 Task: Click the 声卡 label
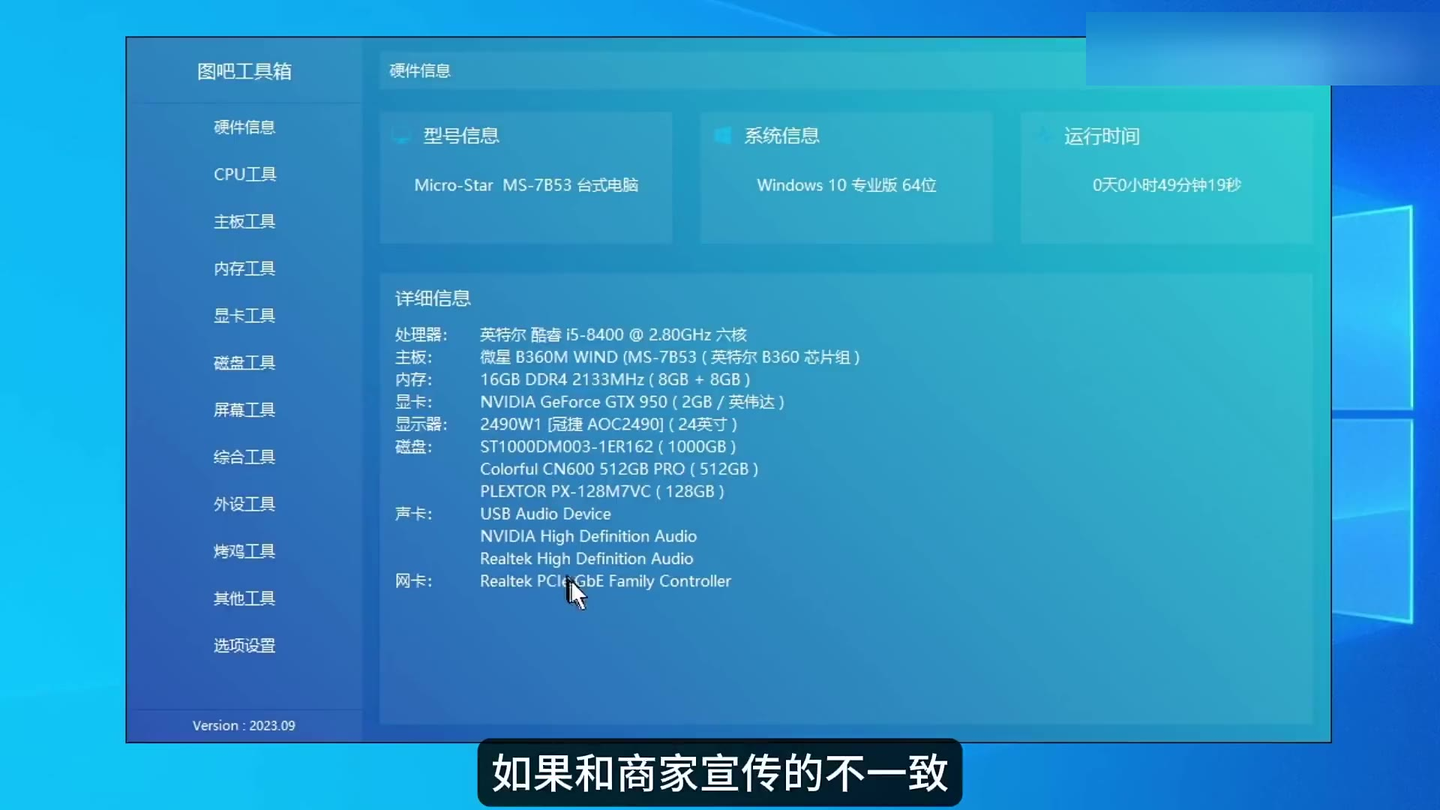(x=413, y=514)
